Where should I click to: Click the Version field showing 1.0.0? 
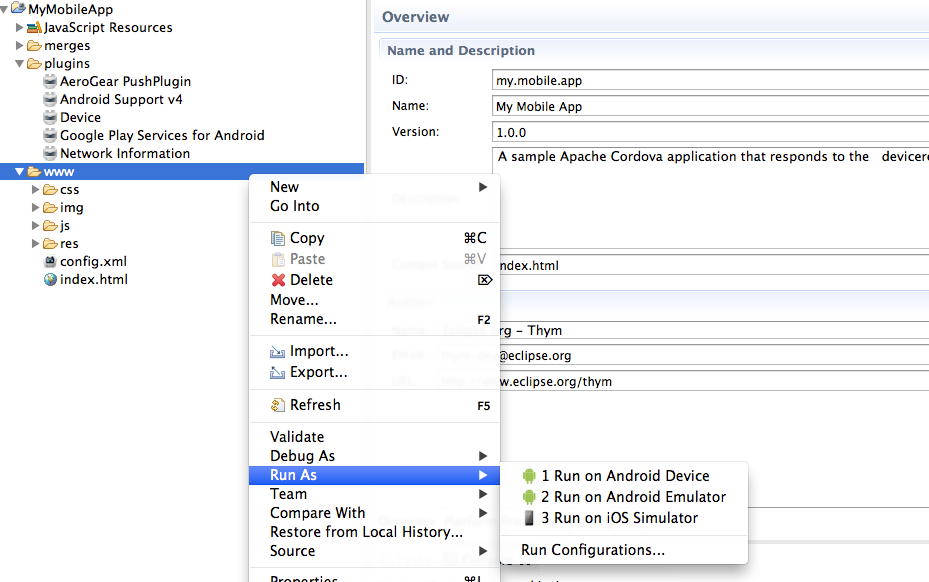pos(710,133)
